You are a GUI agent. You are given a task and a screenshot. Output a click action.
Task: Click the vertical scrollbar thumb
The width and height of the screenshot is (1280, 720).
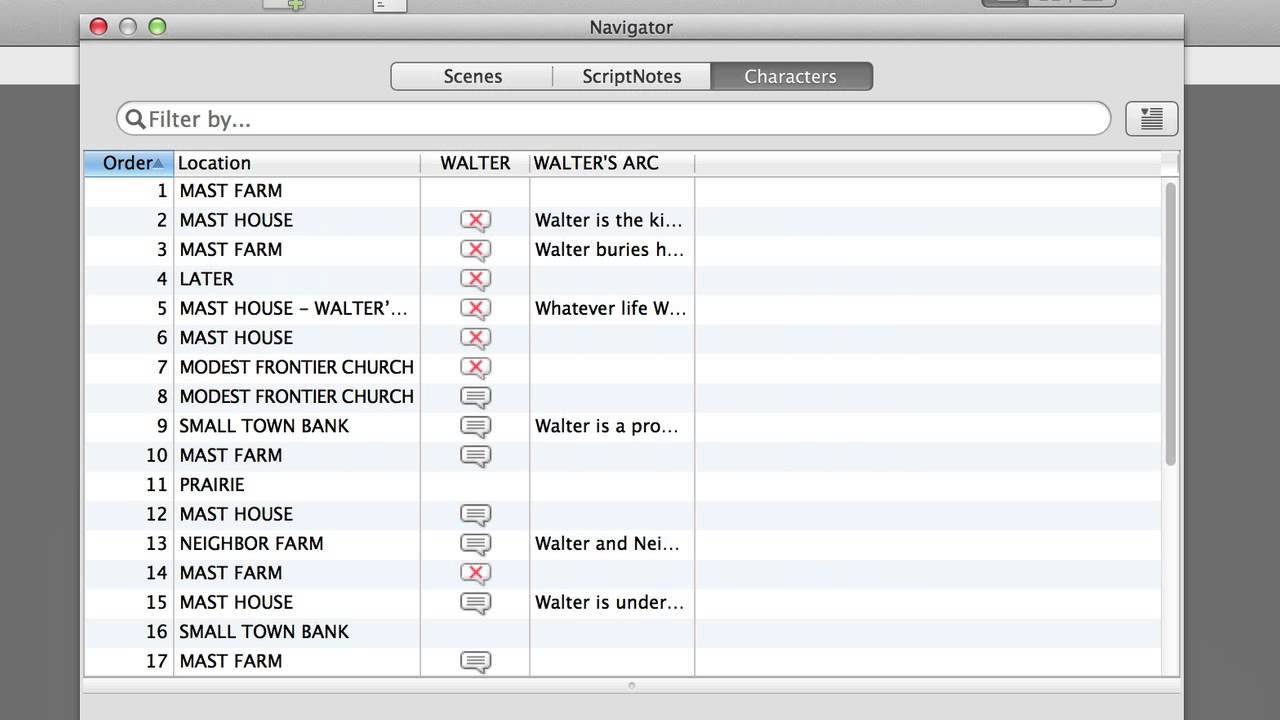(1171, 323)
